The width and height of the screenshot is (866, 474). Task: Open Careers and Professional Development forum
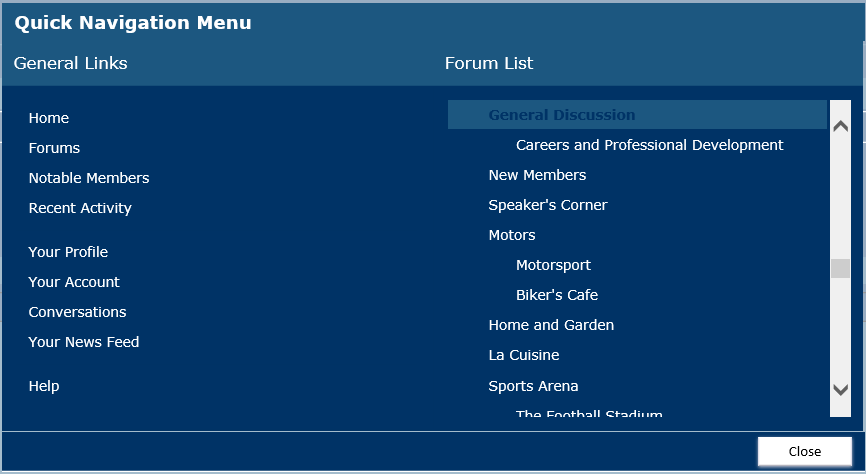tap(649, 145)
